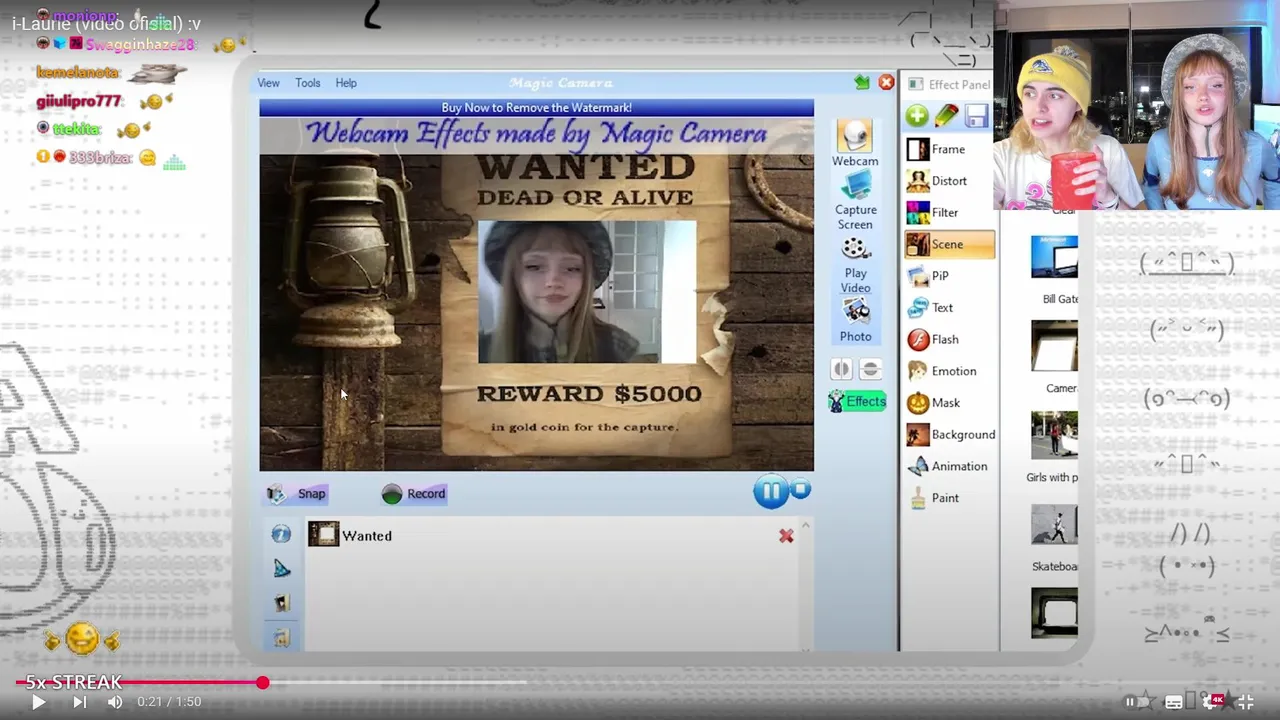The width and height of the screenshot is (1280, 720).
Task: Click the Effect Panel title icon
Action: coord(914,84)
